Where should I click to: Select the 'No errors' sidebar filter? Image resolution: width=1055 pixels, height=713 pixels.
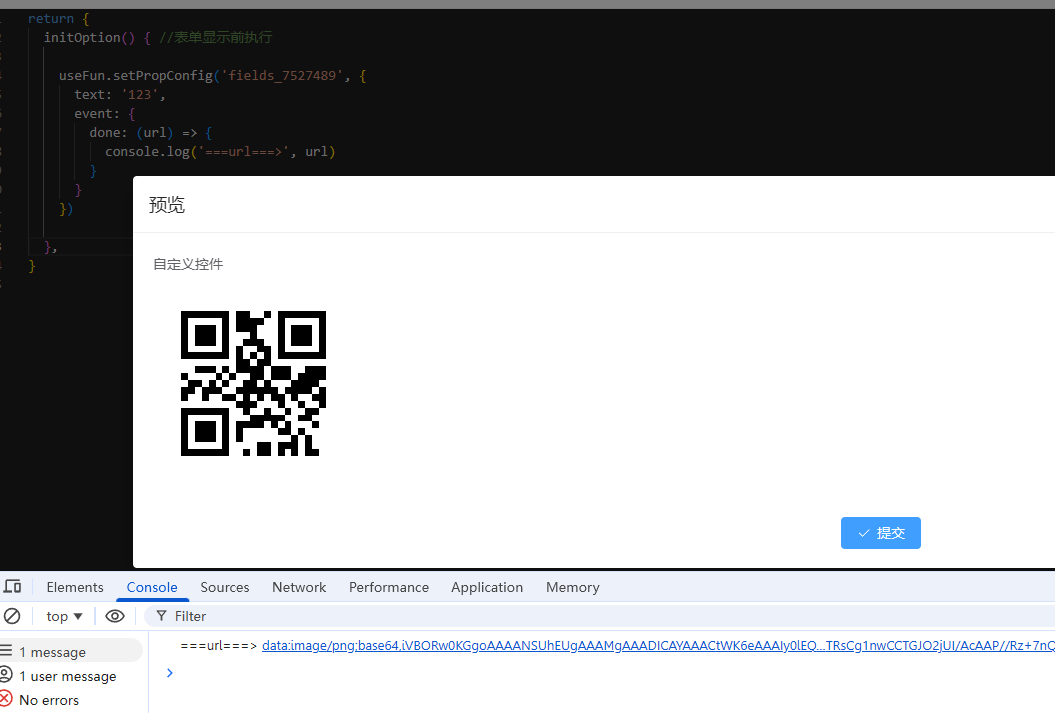(x=49, y=700)
